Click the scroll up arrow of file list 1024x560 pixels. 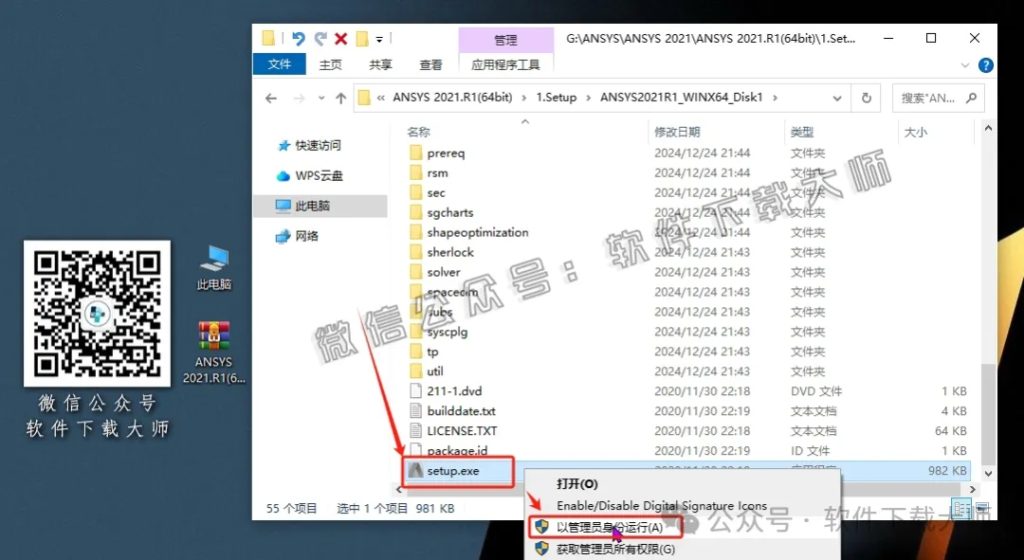pyautogui.click(x=988, y=129)
